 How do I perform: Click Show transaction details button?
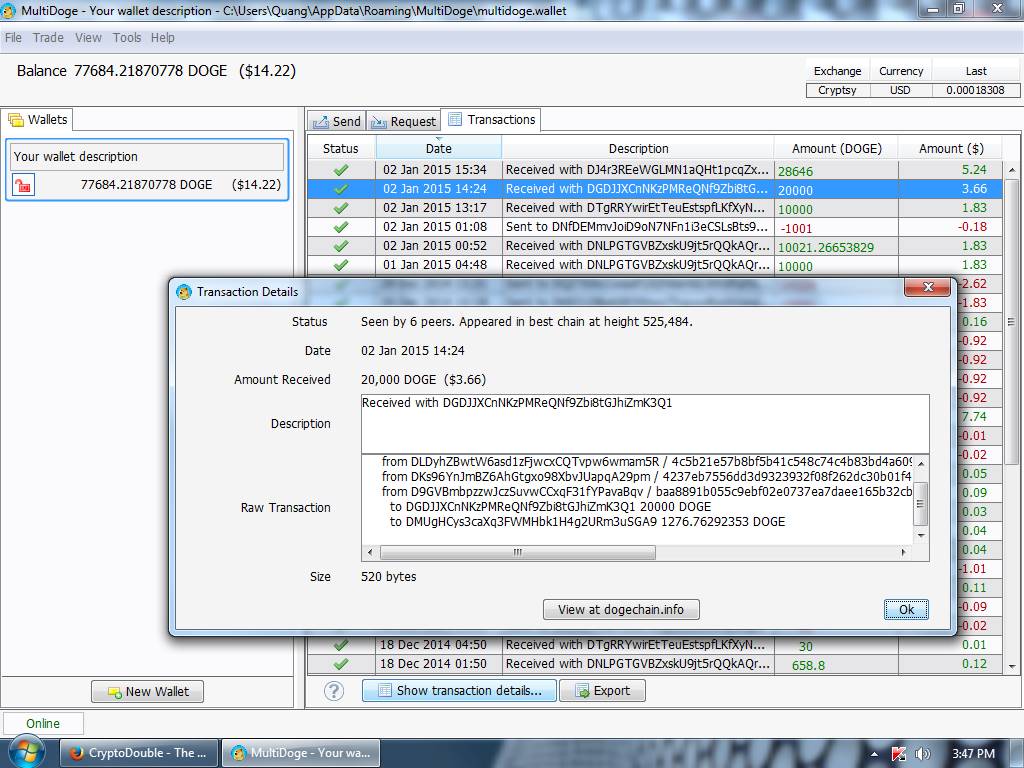tap(459, 690)
